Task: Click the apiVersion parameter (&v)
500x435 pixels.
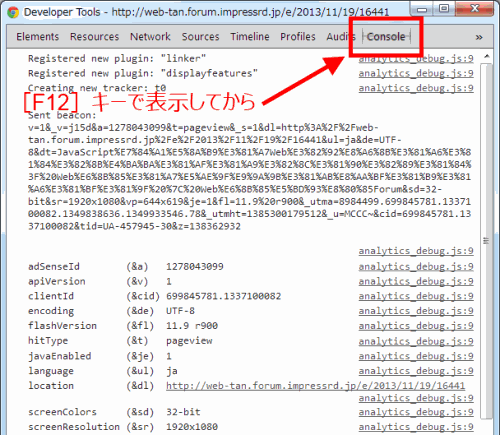Action: (x=137, y=281)
